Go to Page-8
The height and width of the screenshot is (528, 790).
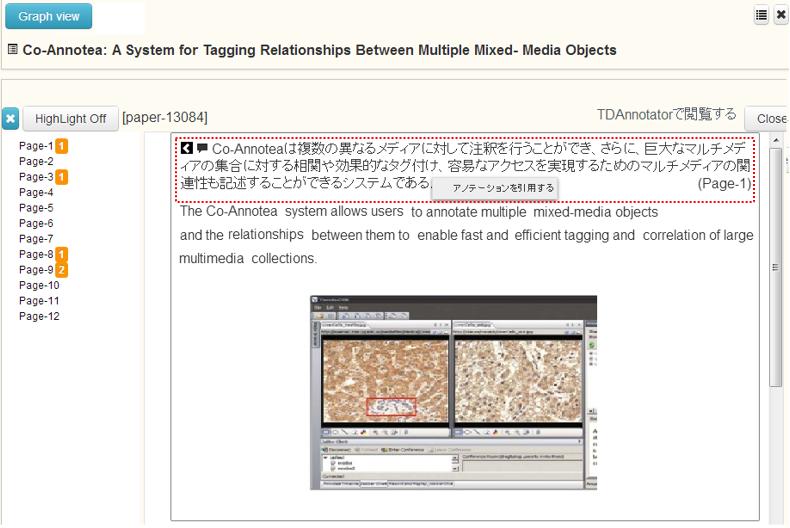point(36,254)
